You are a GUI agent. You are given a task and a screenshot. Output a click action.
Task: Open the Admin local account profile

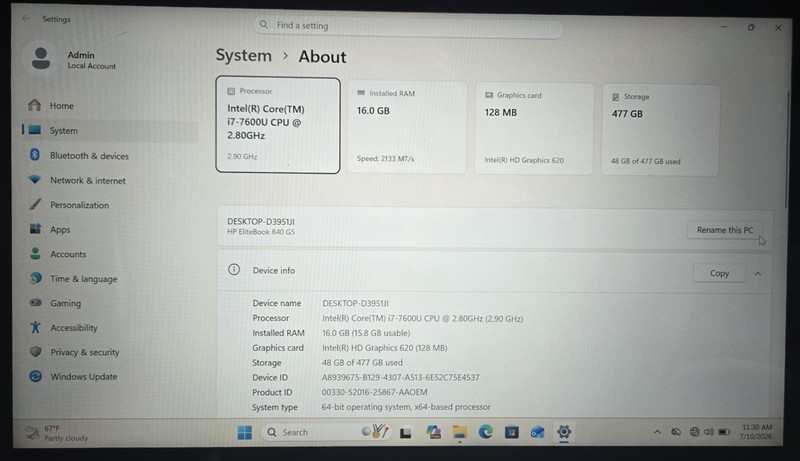(x=71, y=59)
